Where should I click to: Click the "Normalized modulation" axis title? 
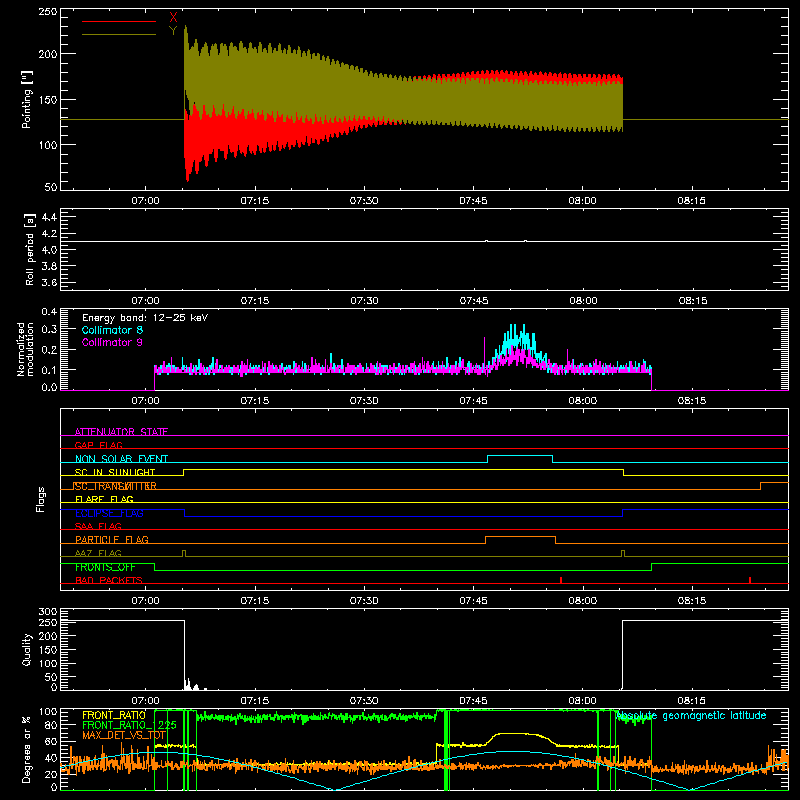[x=26, y=349]
